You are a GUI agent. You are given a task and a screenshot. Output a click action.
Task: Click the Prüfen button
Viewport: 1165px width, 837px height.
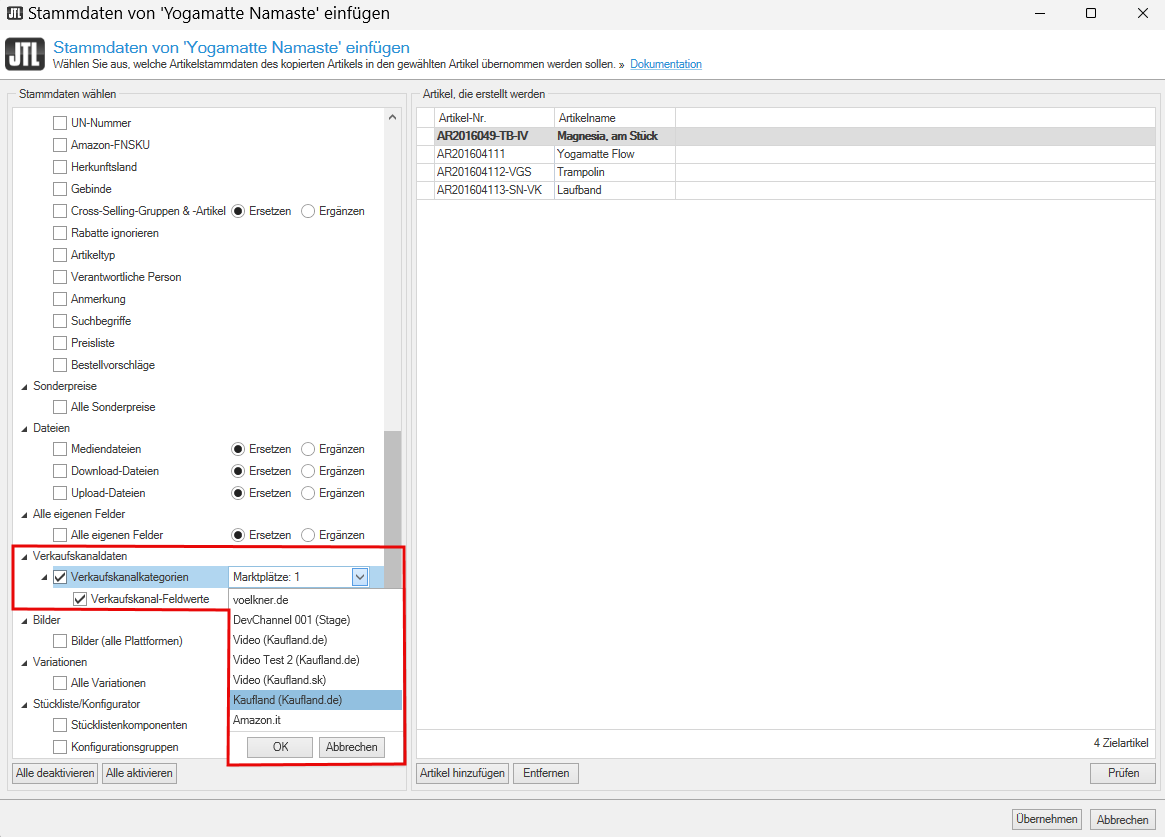(1122, 773)
